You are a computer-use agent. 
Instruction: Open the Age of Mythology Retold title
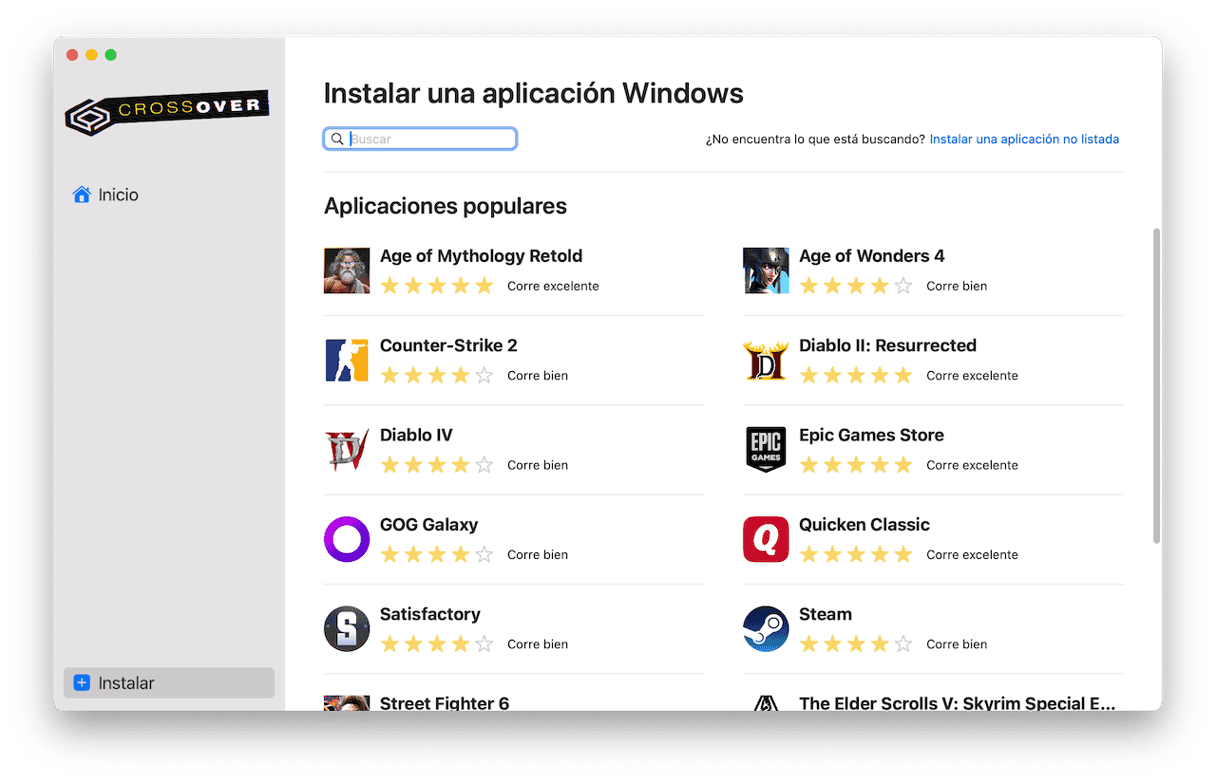point(481,256)
